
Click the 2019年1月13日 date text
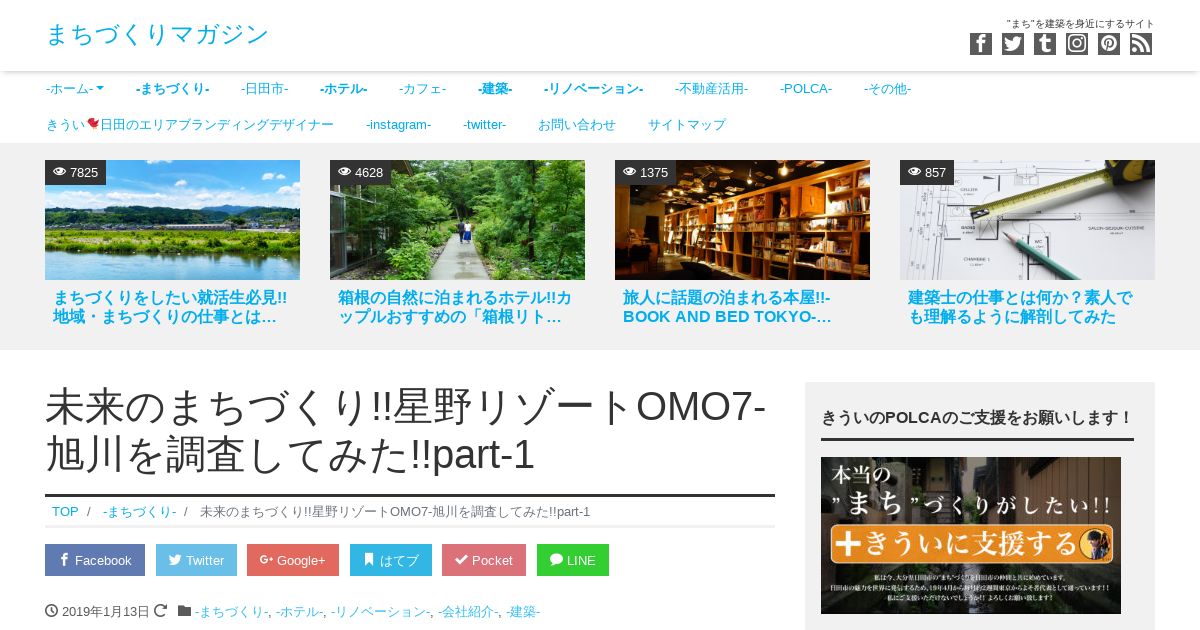pyautogui.click(x=106, y=612)
